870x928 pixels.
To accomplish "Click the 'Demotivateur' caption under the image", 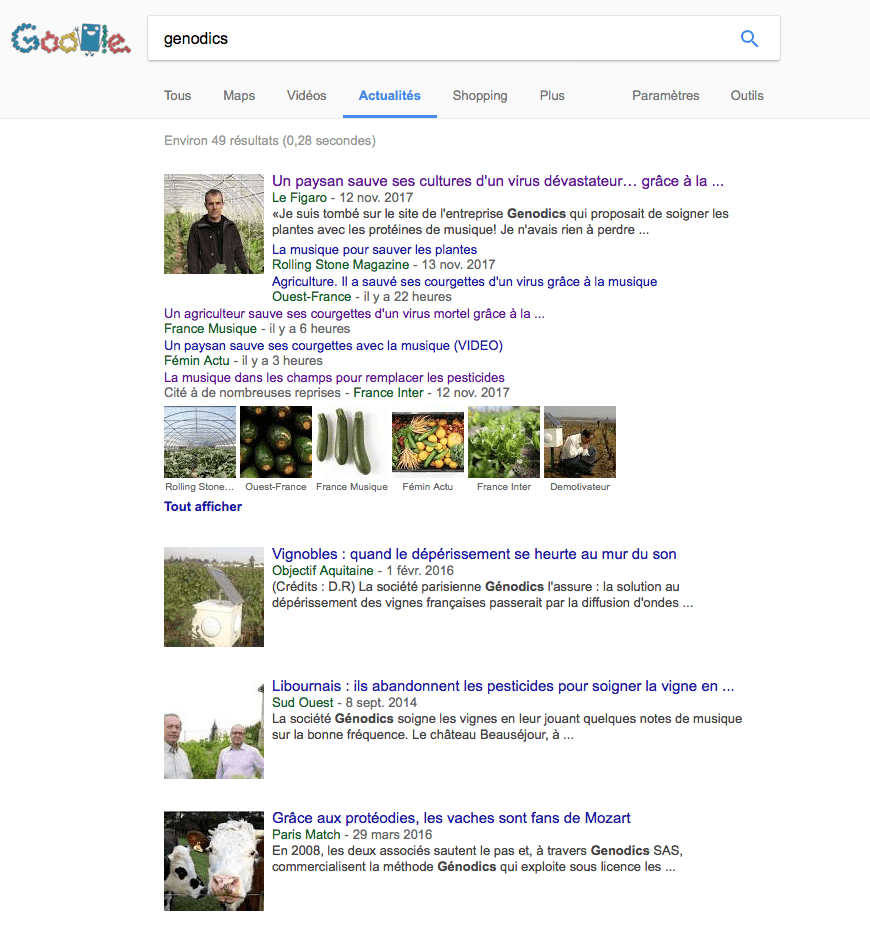I will click(x=580, y=486).
